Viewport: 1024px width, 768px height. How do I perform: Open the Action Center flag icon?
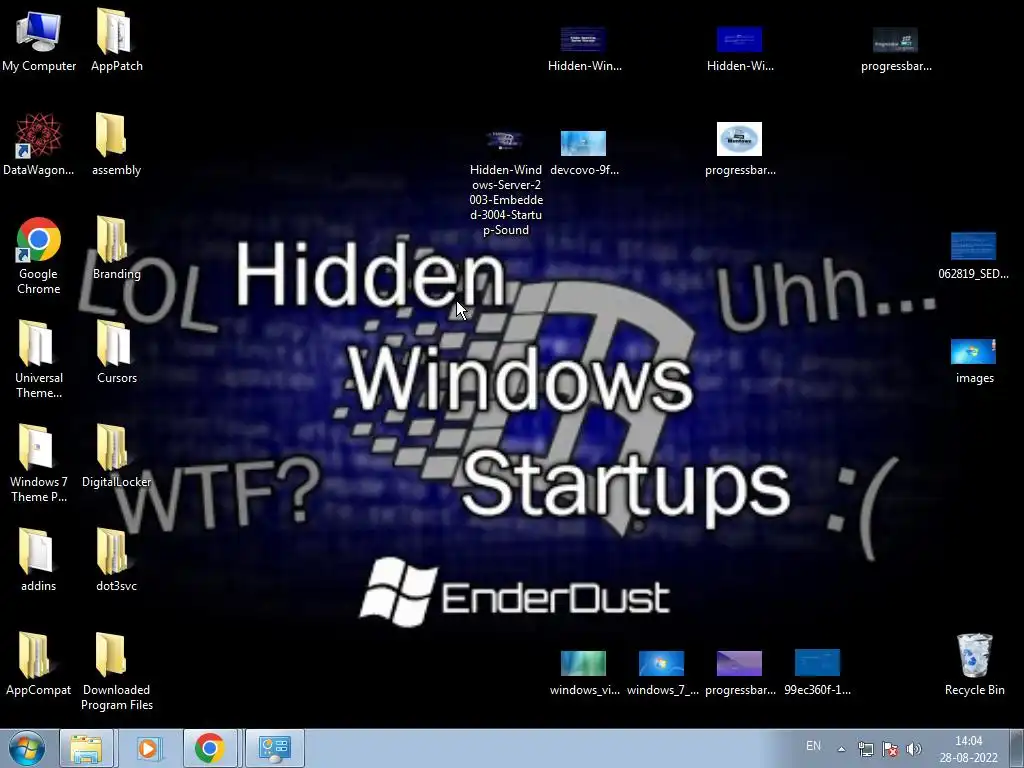(x=889, y=749)
